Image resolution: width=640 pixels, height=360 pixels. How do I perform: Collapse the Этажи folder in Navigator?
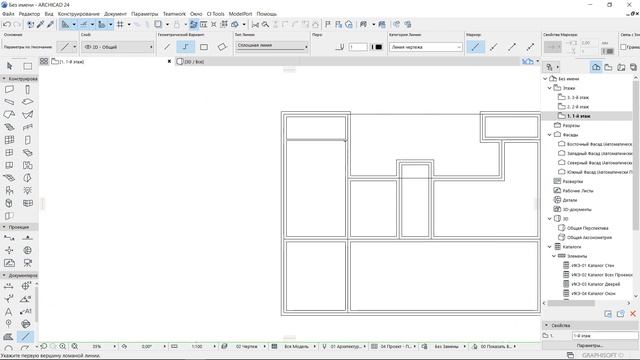pyautogui.click(x=549, y=88)
